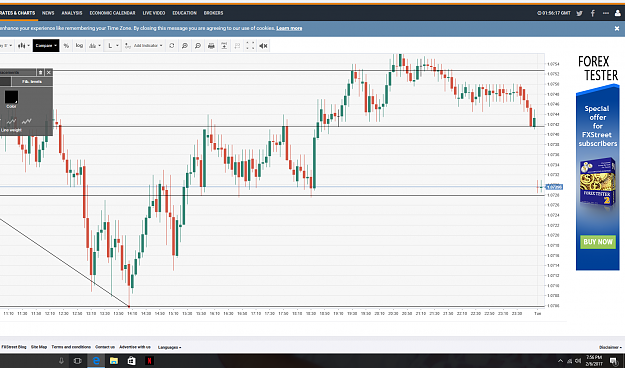Open the Brokers menu
Viewport: 625px width, 368px height.
click(213, 13)
